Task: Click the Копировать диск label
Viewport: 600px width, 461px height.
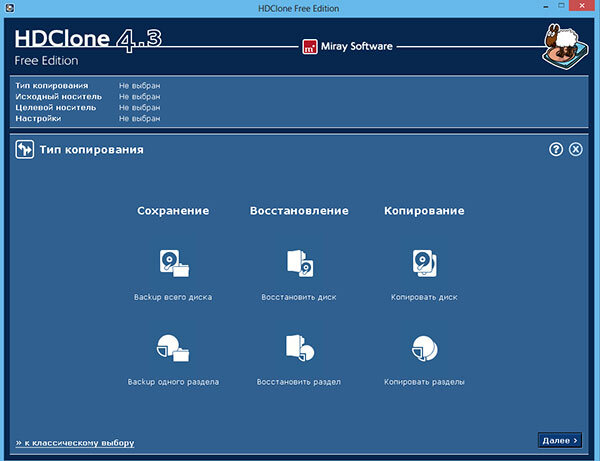Action: tap(424, 297)
